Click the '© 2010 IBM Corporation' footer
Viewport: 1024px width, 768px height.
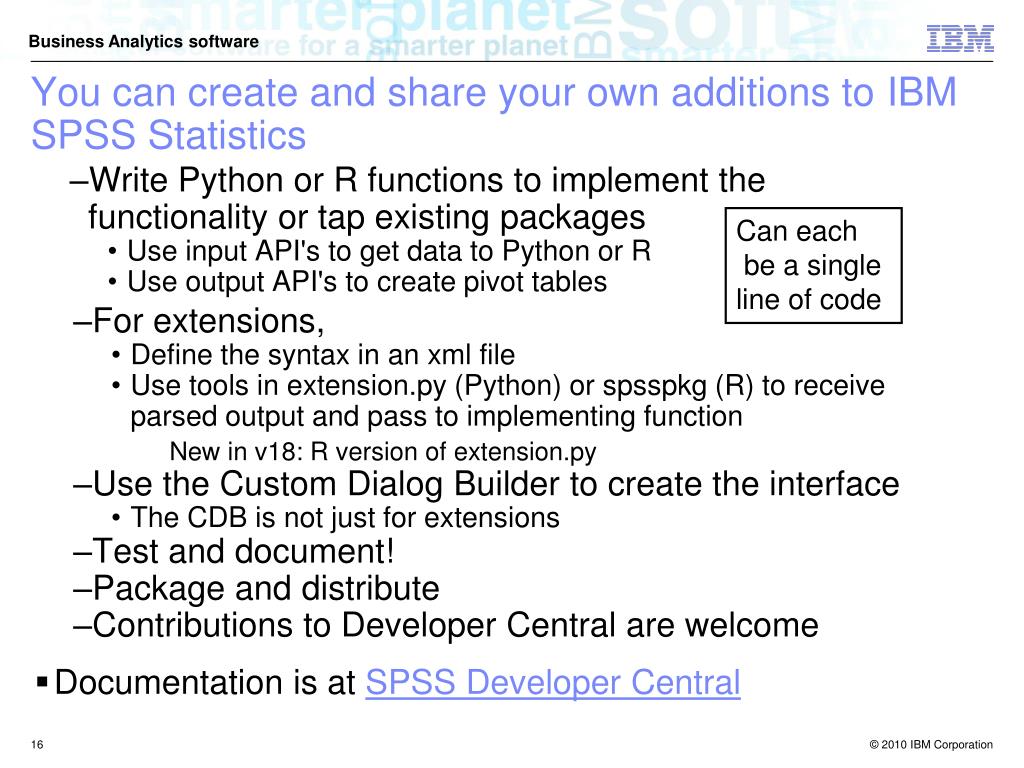[931, 744]
